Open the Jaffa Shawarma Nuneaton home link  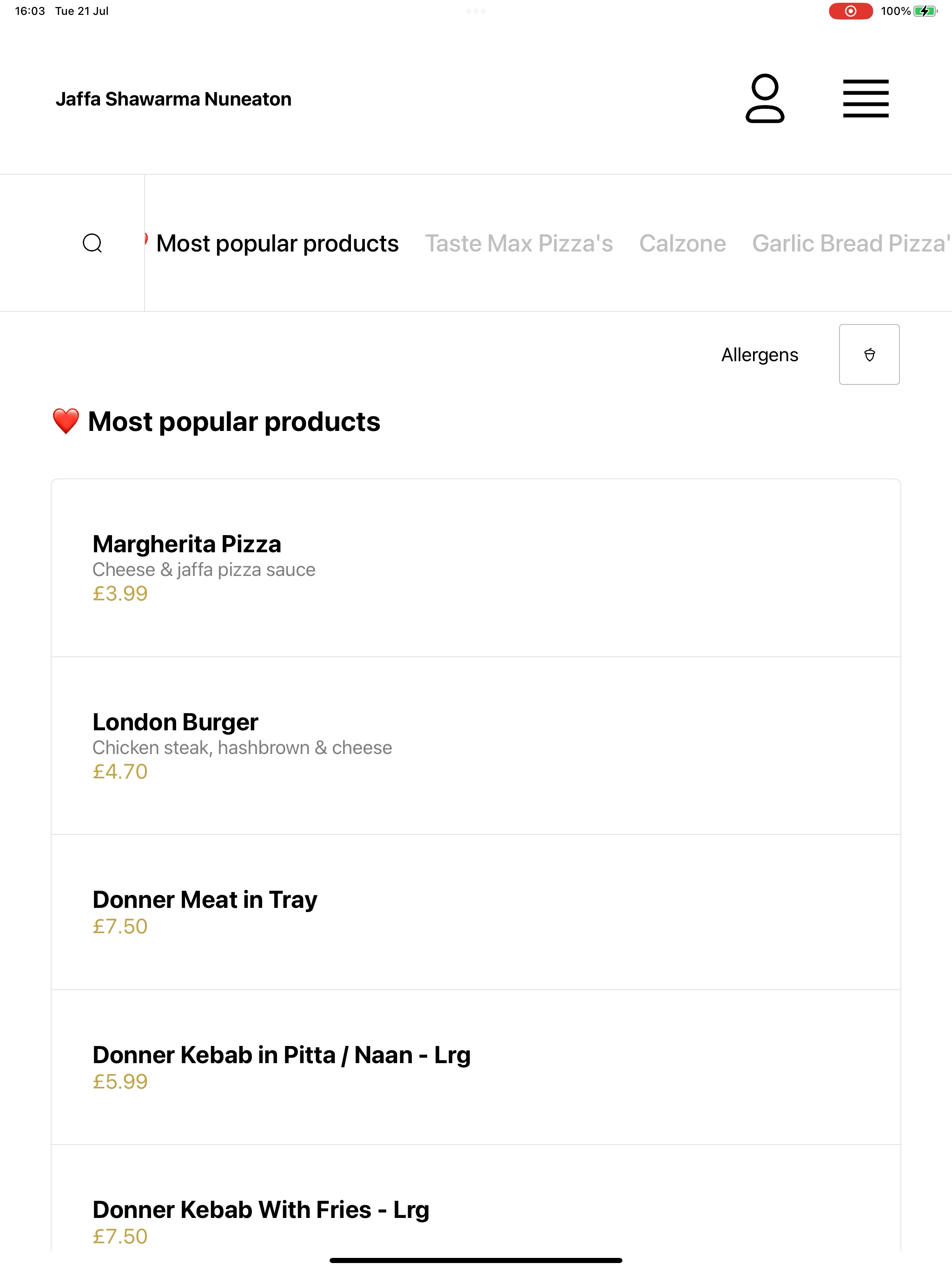pyautogui.click(x=173, y=99)
